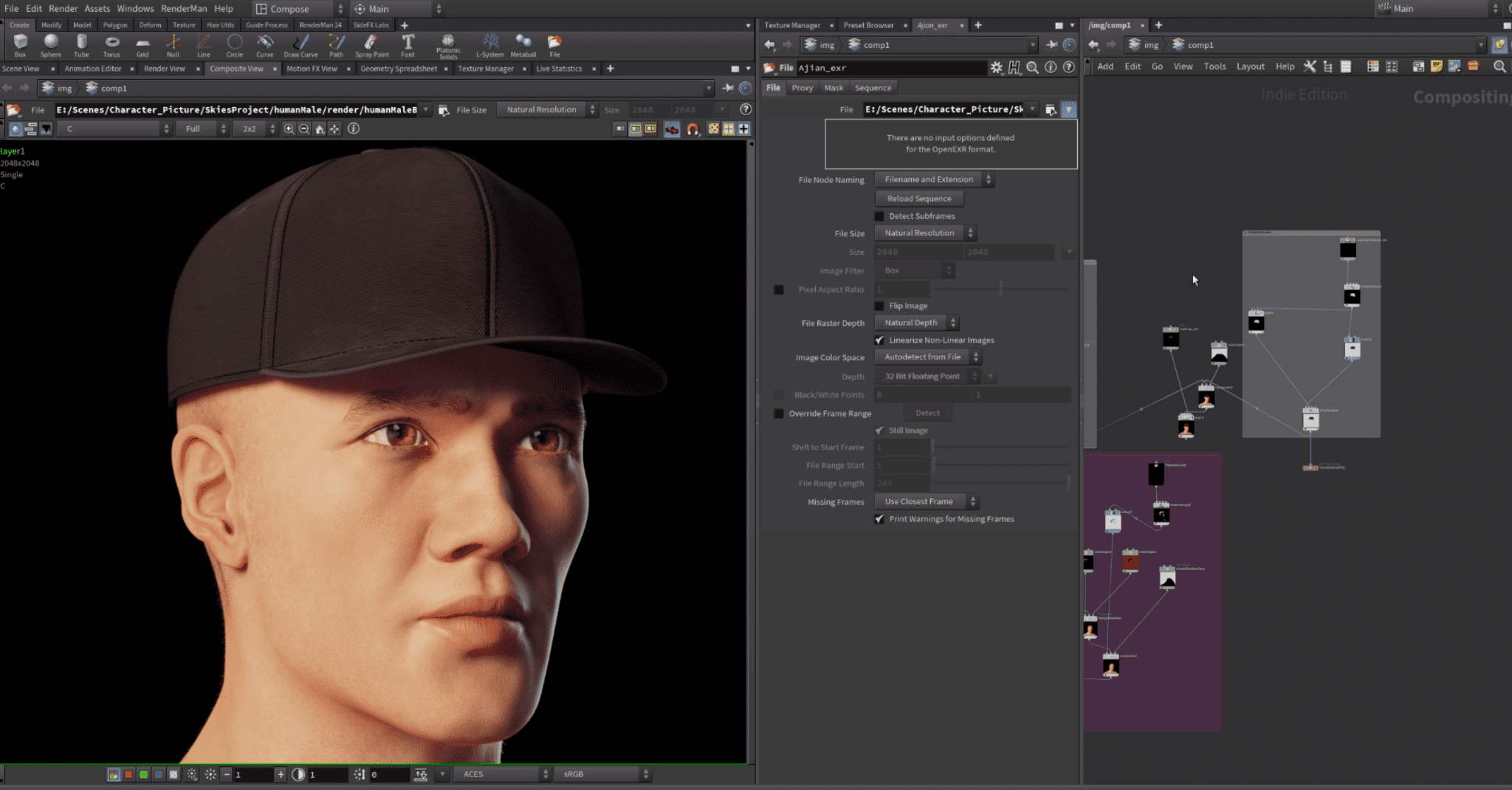The width and height of the screenshot is (1512, 790).
Task: Show image info in composite viewer
Action: pyautogui.click(x=354, y=128)
